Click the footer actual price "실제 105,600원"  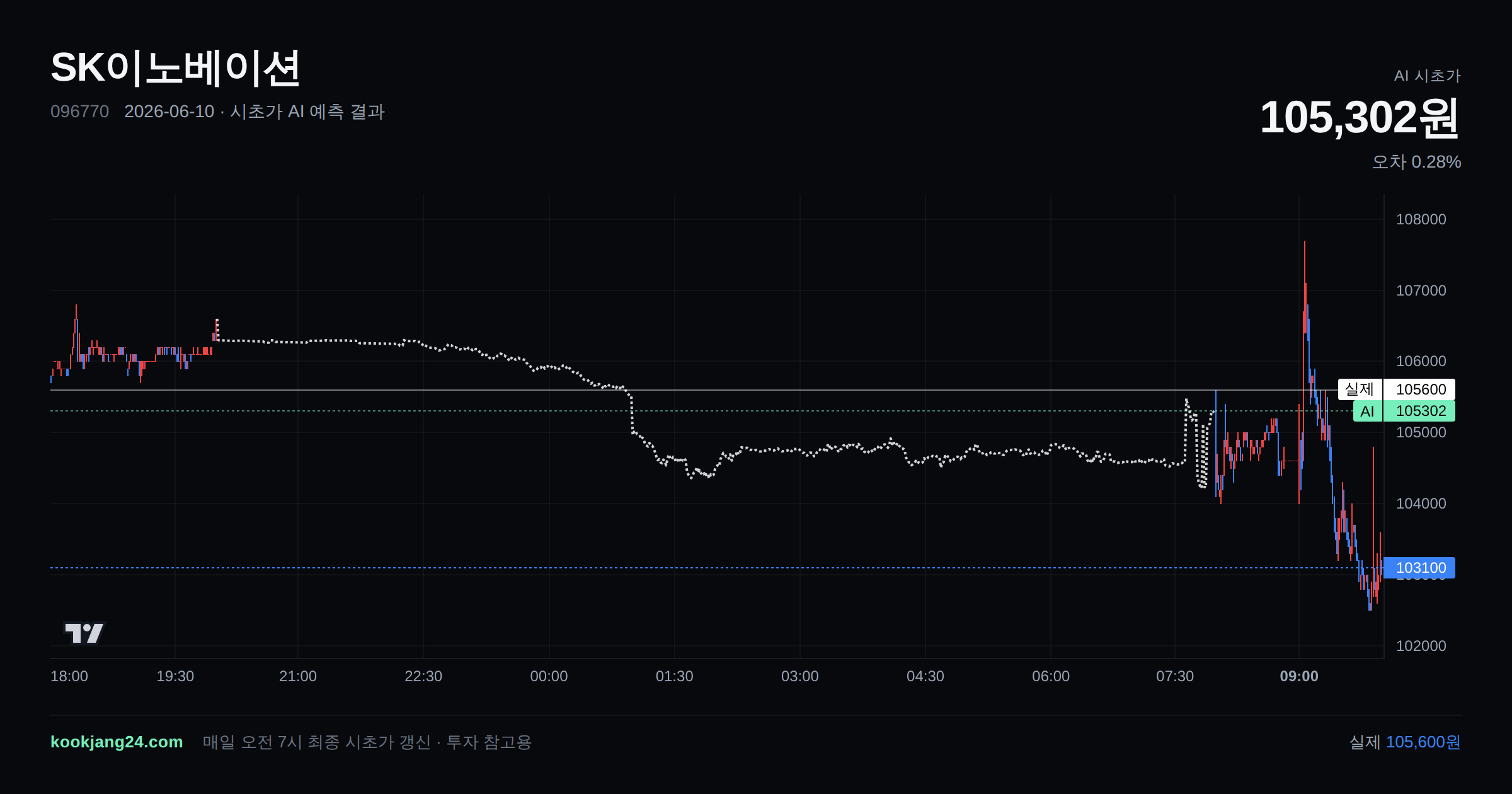[1405, 742]
